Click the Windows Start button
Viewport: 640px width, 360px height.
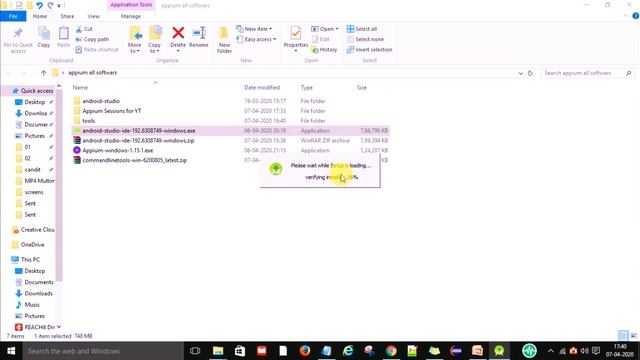11,351
